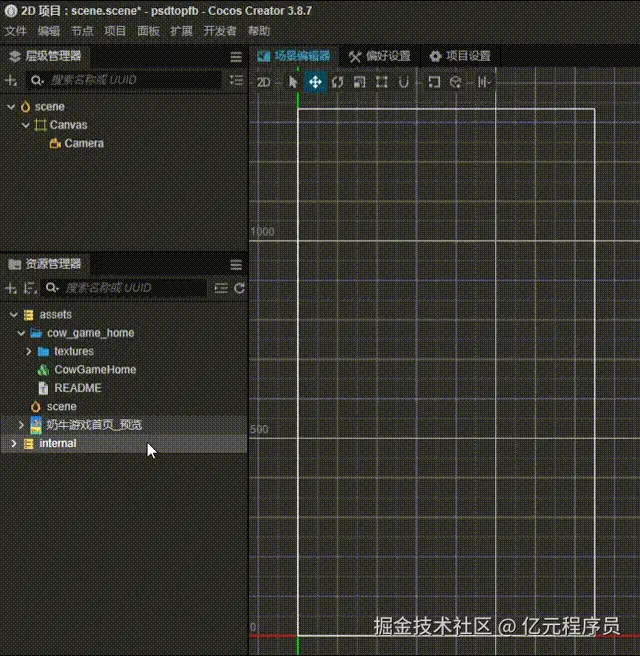
Task: Click the Assets search type magnifier
Action: click(52, 288)
